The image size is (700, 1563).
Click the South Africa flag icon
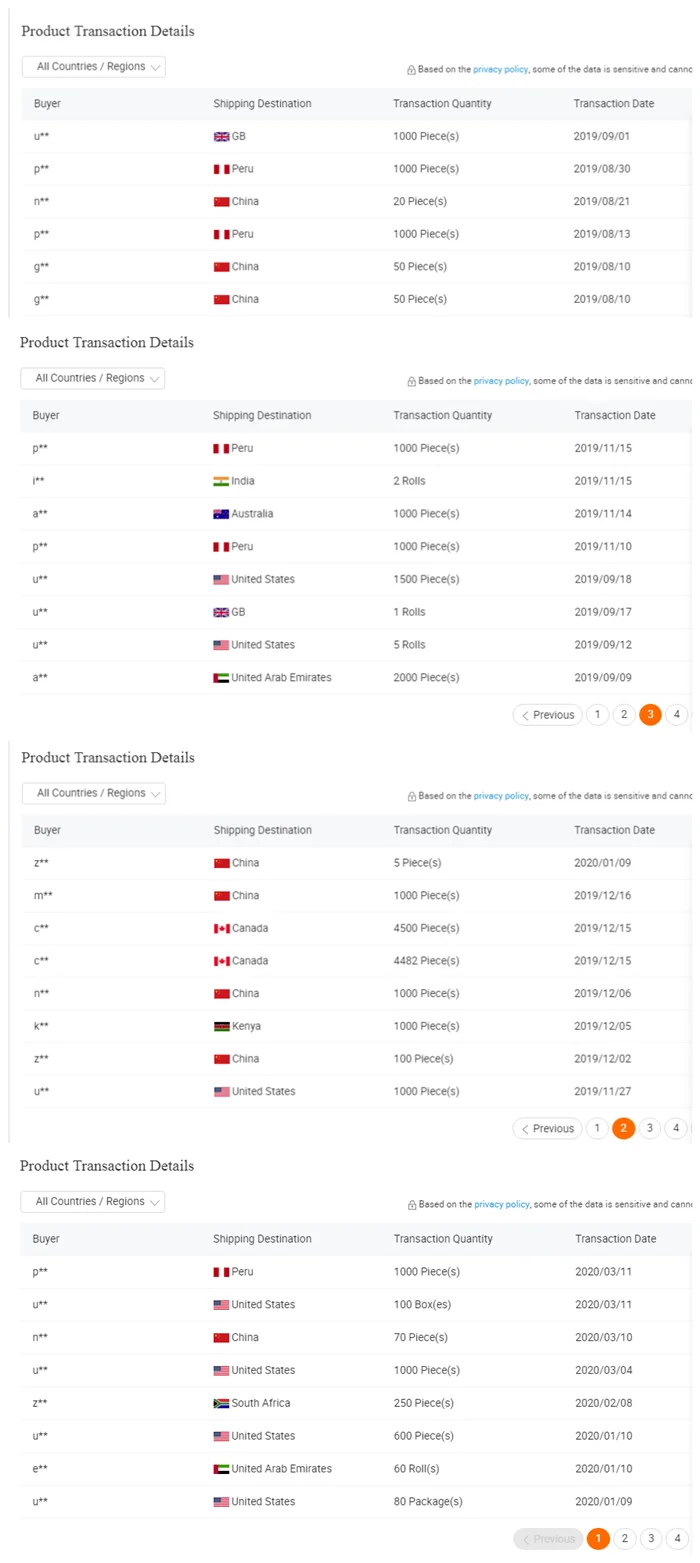221,1403
